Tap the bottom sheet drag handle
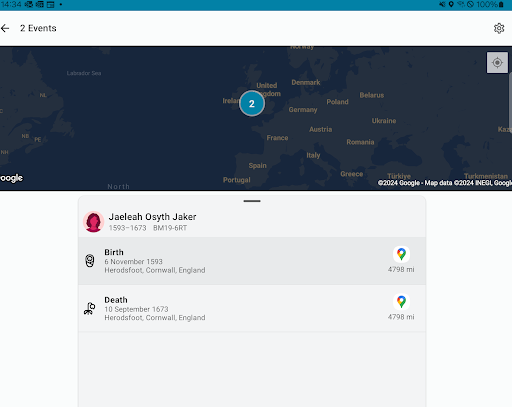This screenshot has height=407, width=512. tap(252, 201)
